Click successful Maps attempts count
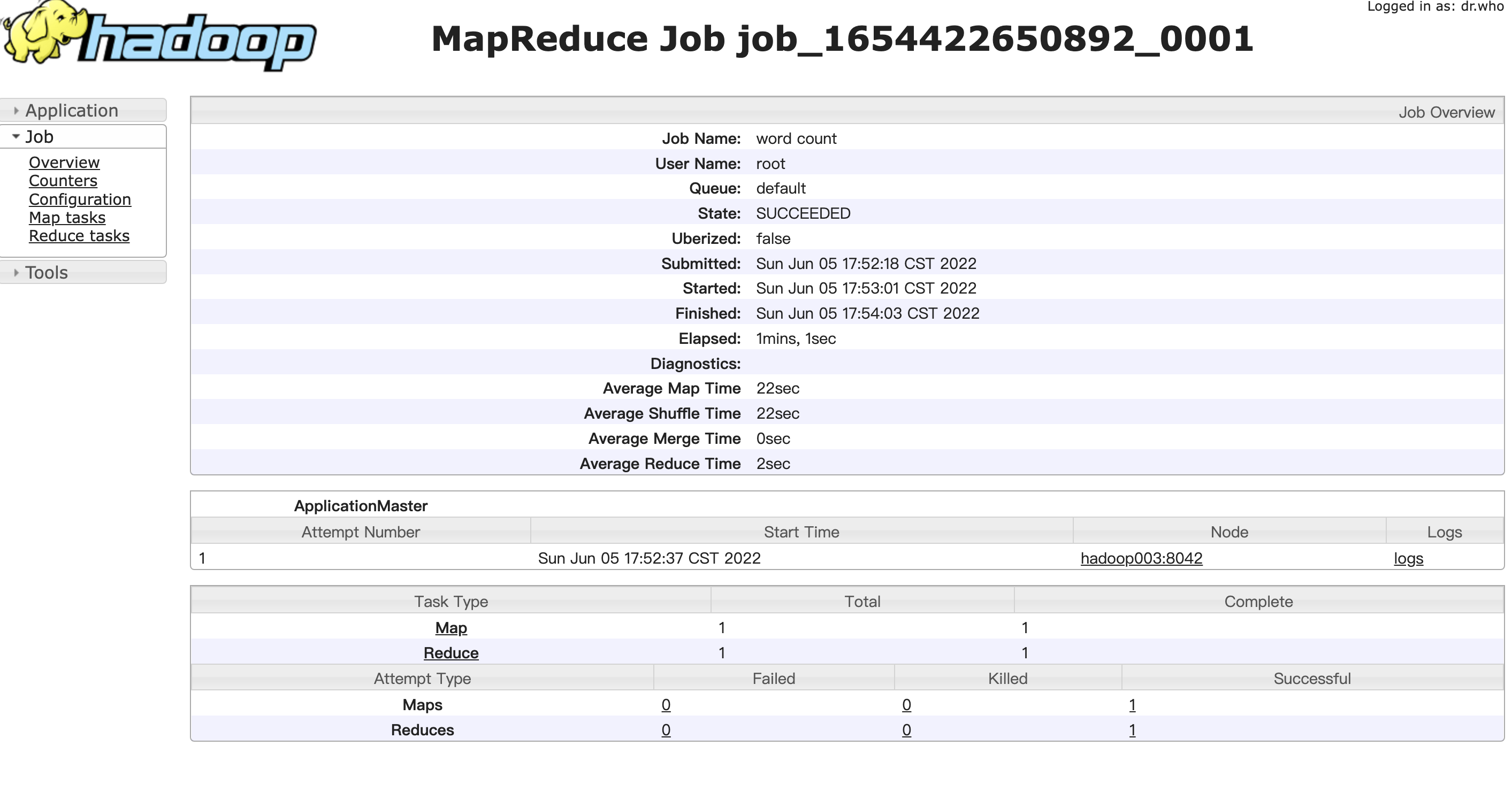Viewport: 1512px width, 800px height. pos(1132,705)
